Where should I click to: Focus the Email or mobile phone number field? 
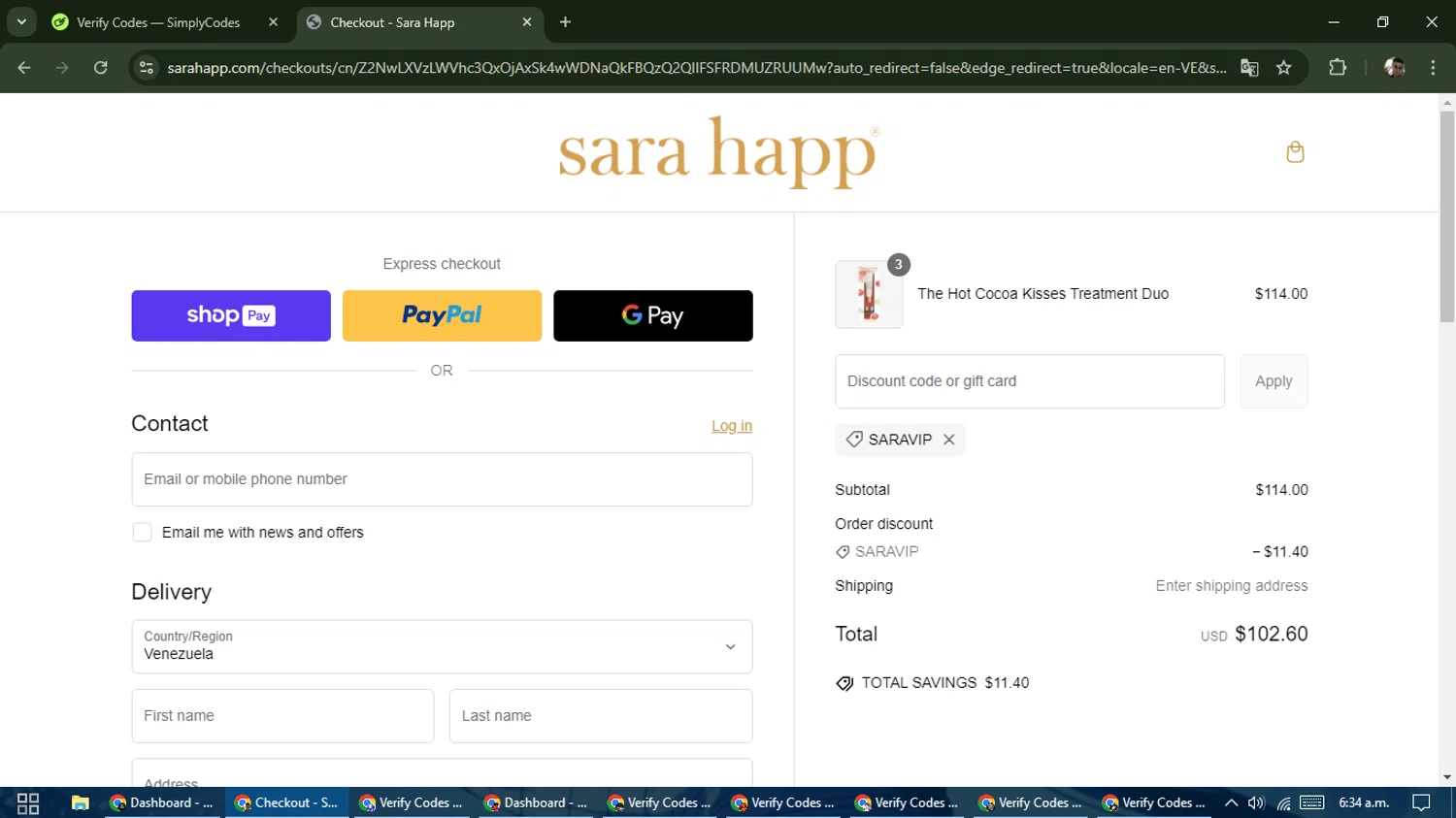pyautogui.click(x=442, y=479)
